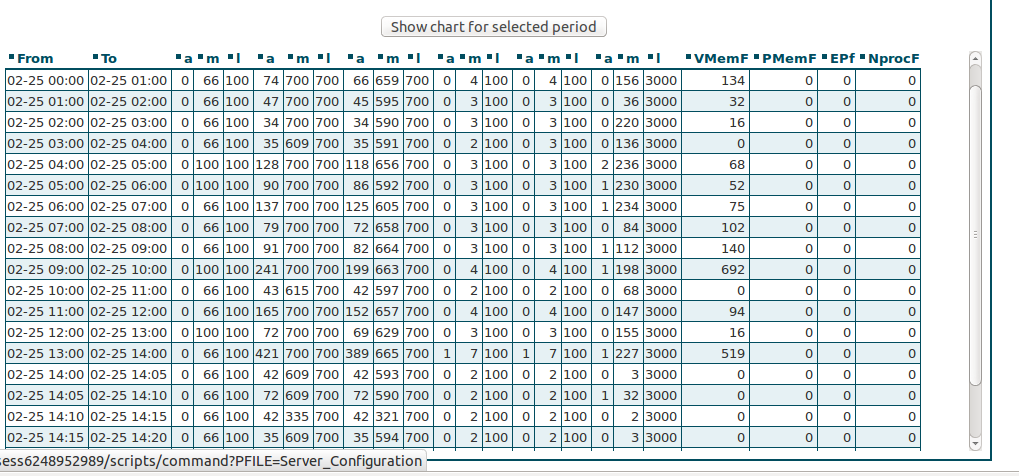
Task: Click the 02-25 01:00 To cell in first row
Action: [x=129, y=81]
